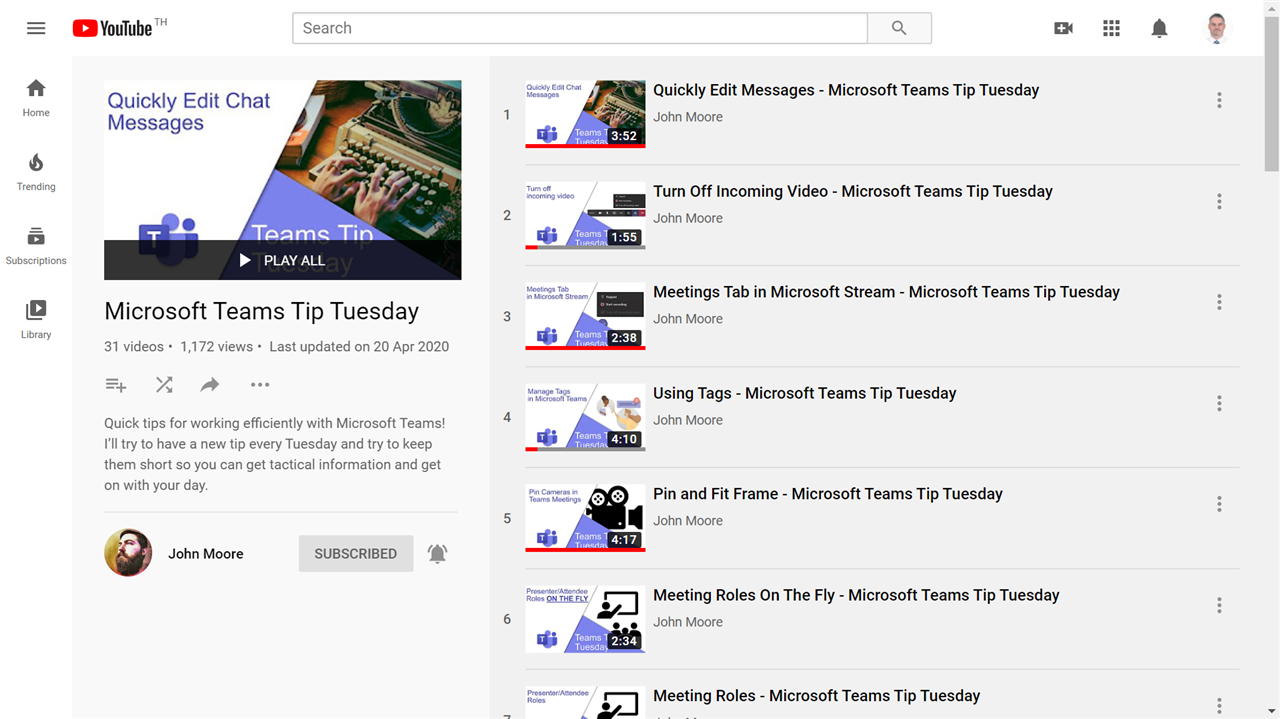Focus the Search input field
Image resolution: width=1280 pixels, height=719 pixels.
(x=580, y=28)
